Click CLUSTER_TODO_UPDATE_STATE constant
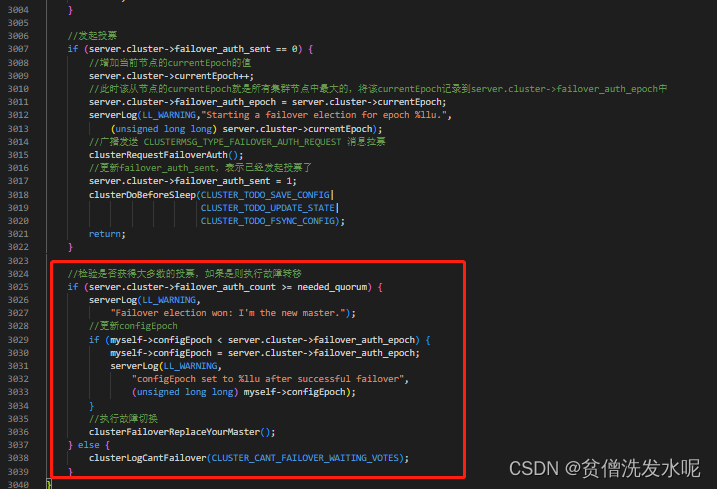 pyautogui.click(x=268, y=208)
